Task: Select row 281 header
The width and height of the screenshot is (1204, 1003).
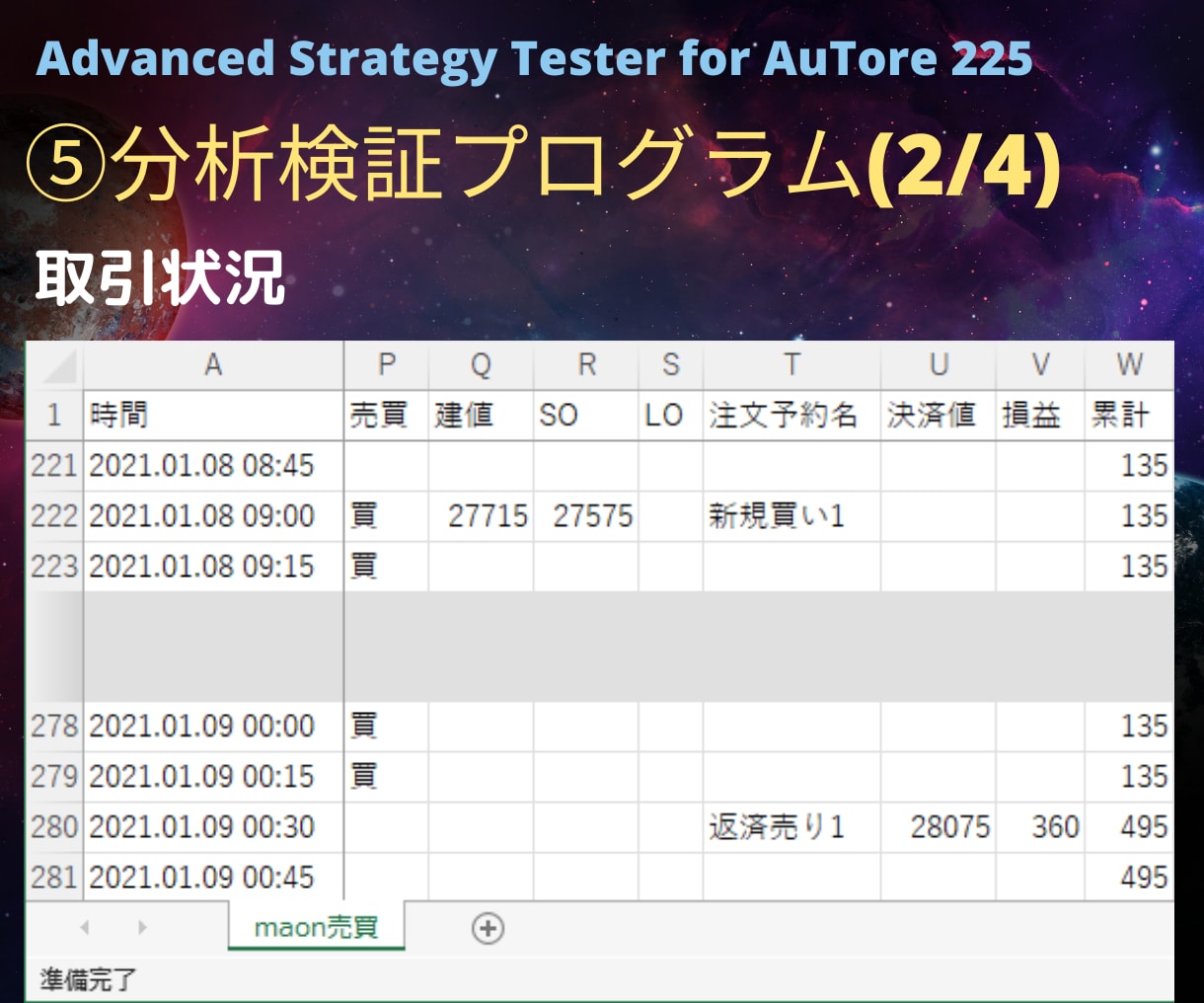Action: (55, 877)
